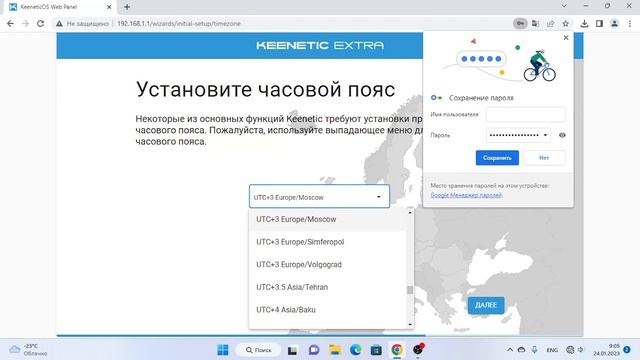Viewport: 640px width, 360px height.
Task: Open a new browser tab
Action: [127, 7]
